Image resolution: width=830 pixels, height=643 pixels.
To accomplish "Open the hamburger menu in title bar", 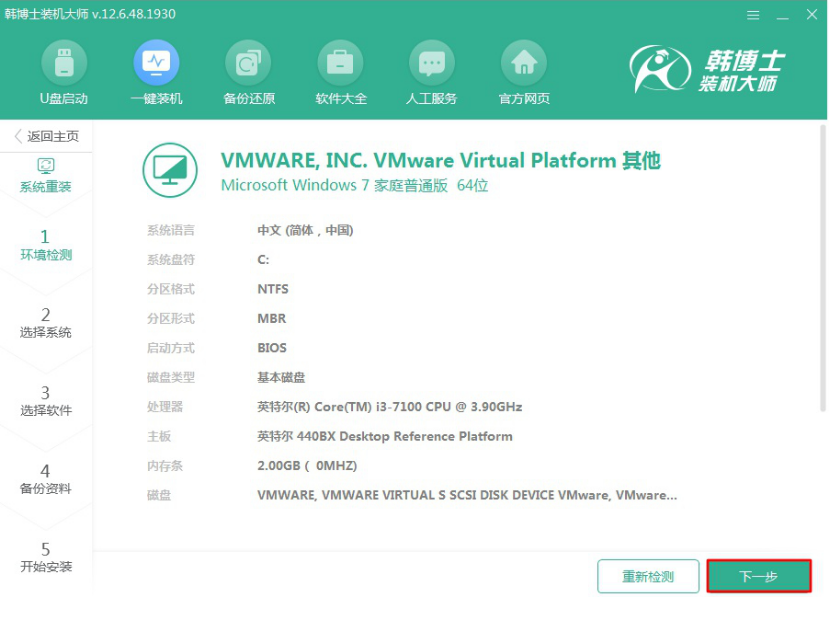I will click(x=754, y=15).
